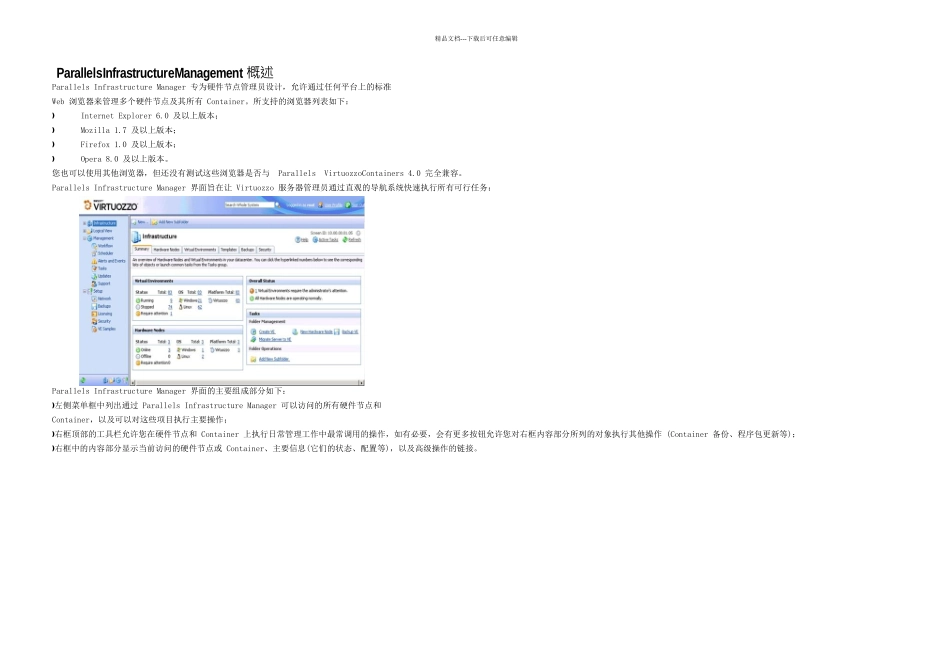Viewport: 950px width, 672px height.
Task: Click the Workflow icon in sidebar
Action: coord(94,246)
